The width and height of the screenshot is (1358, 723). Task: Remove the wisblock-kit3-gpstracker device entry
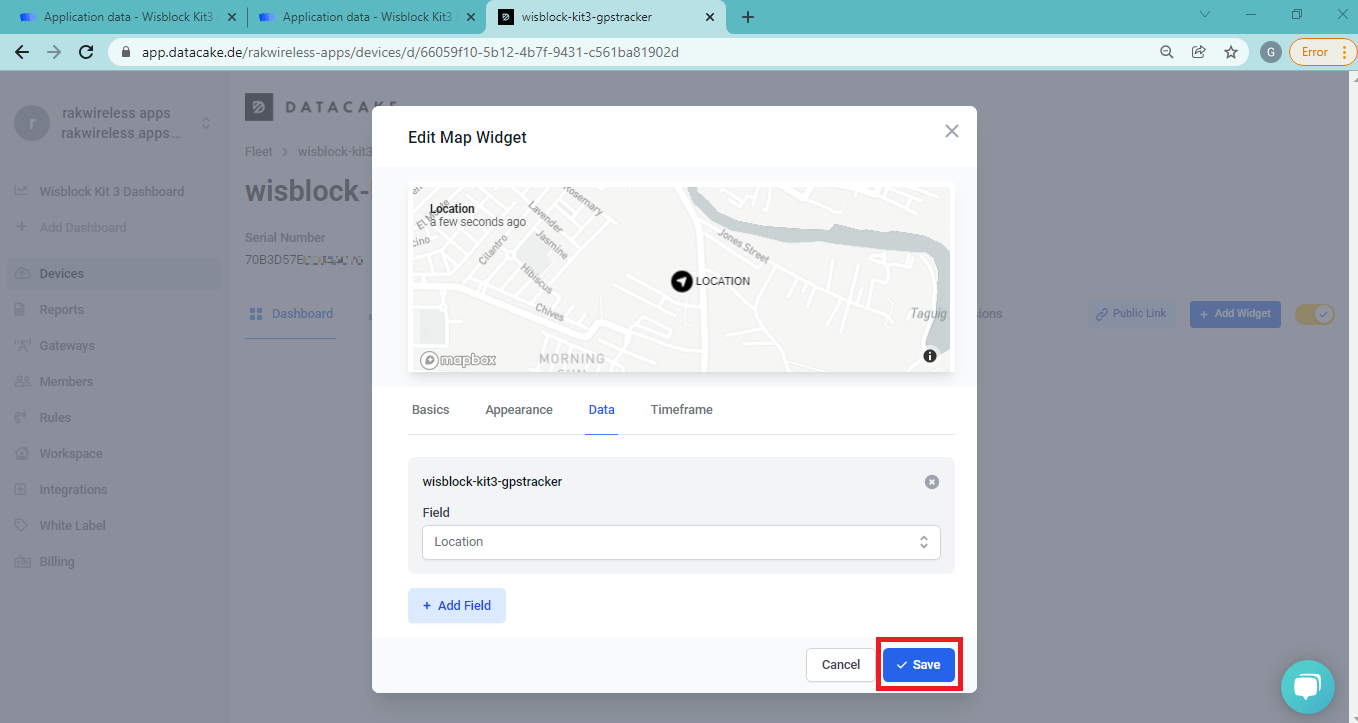click(x=931, y=482)
